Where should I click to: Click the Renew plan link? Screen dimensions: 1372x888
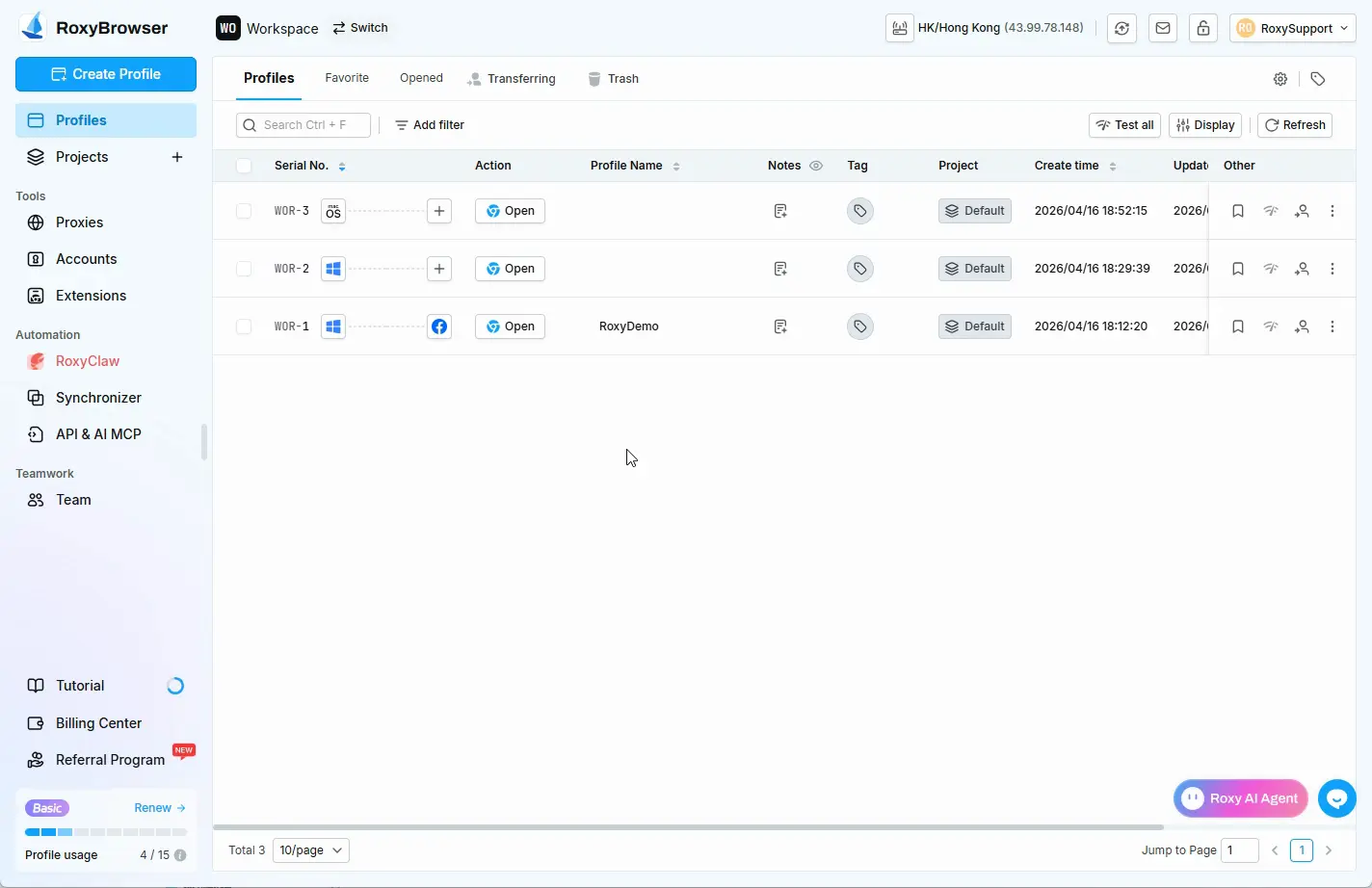(x=160, y=808)
